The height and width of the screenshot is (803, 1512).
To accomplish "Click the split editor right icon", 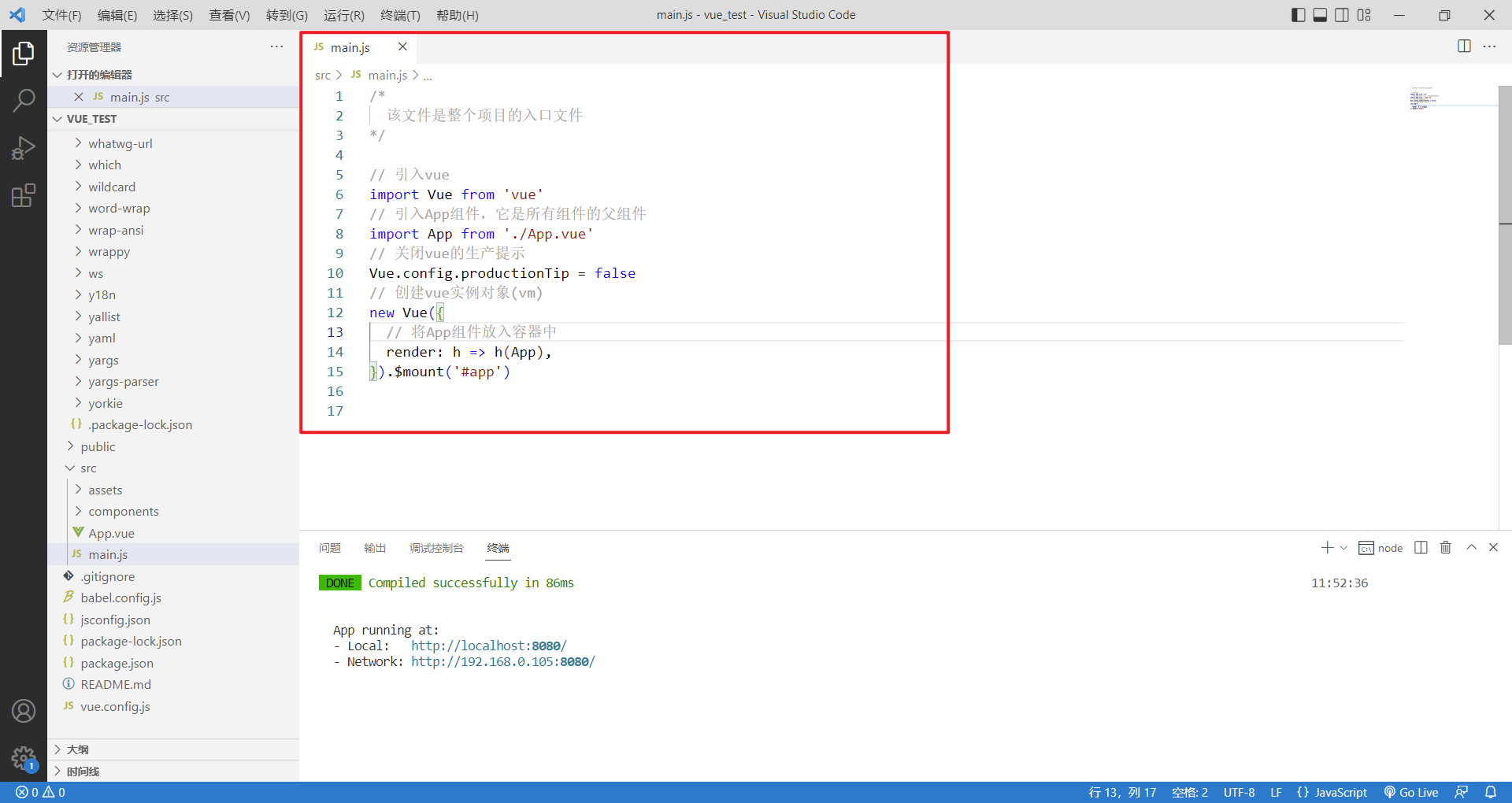I will (1464, 46).
